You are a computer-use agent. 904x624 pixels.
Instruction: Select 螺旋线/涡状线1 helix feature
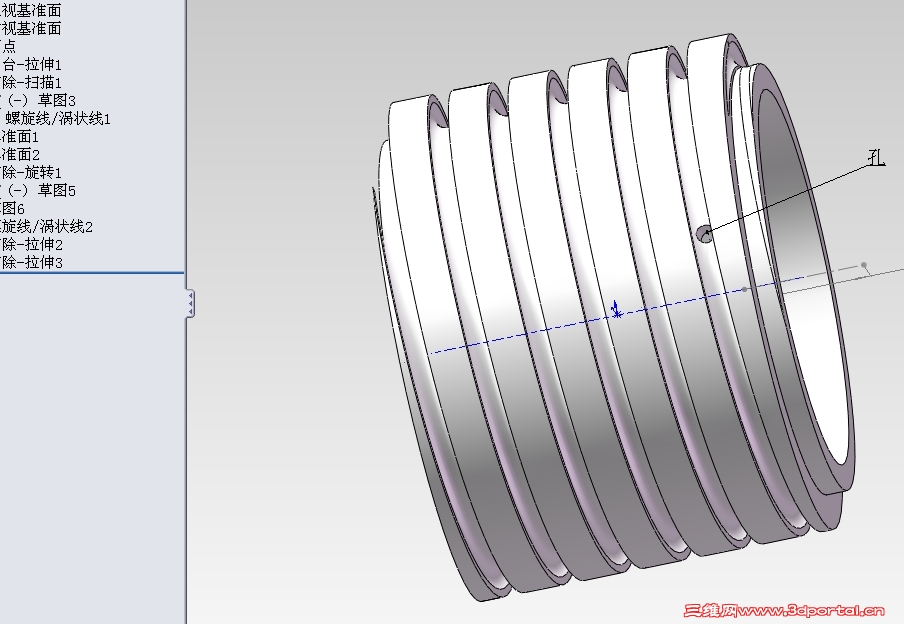(x=58, y=118)
